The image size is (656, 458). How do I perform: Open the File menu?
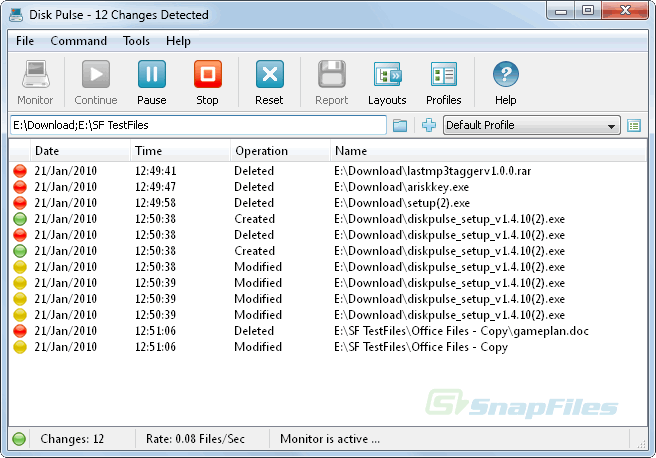[x=25, y=41]
